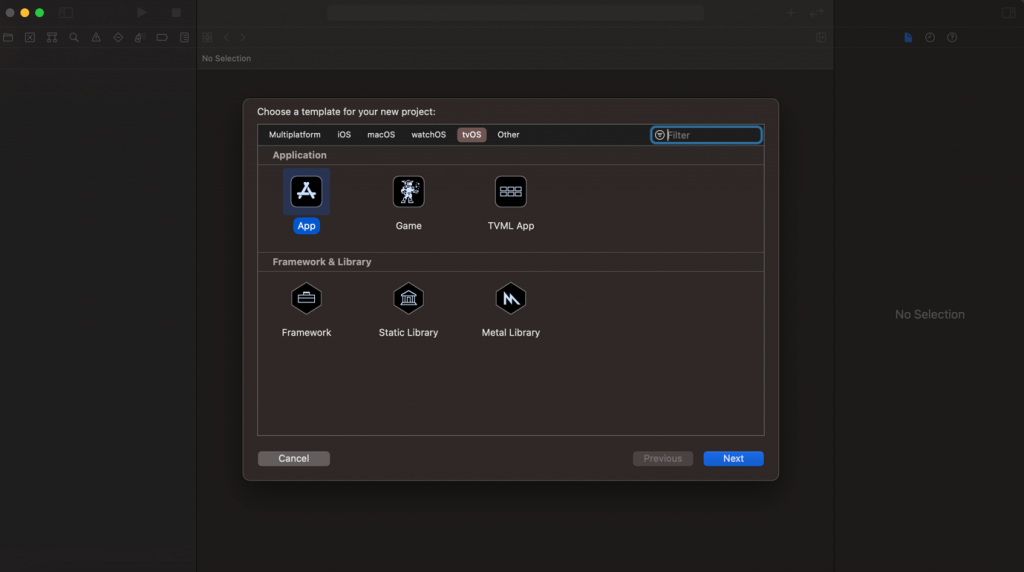Switch to the macOS tab
Screen dimensions: 1024x572
tap(381, 135)
